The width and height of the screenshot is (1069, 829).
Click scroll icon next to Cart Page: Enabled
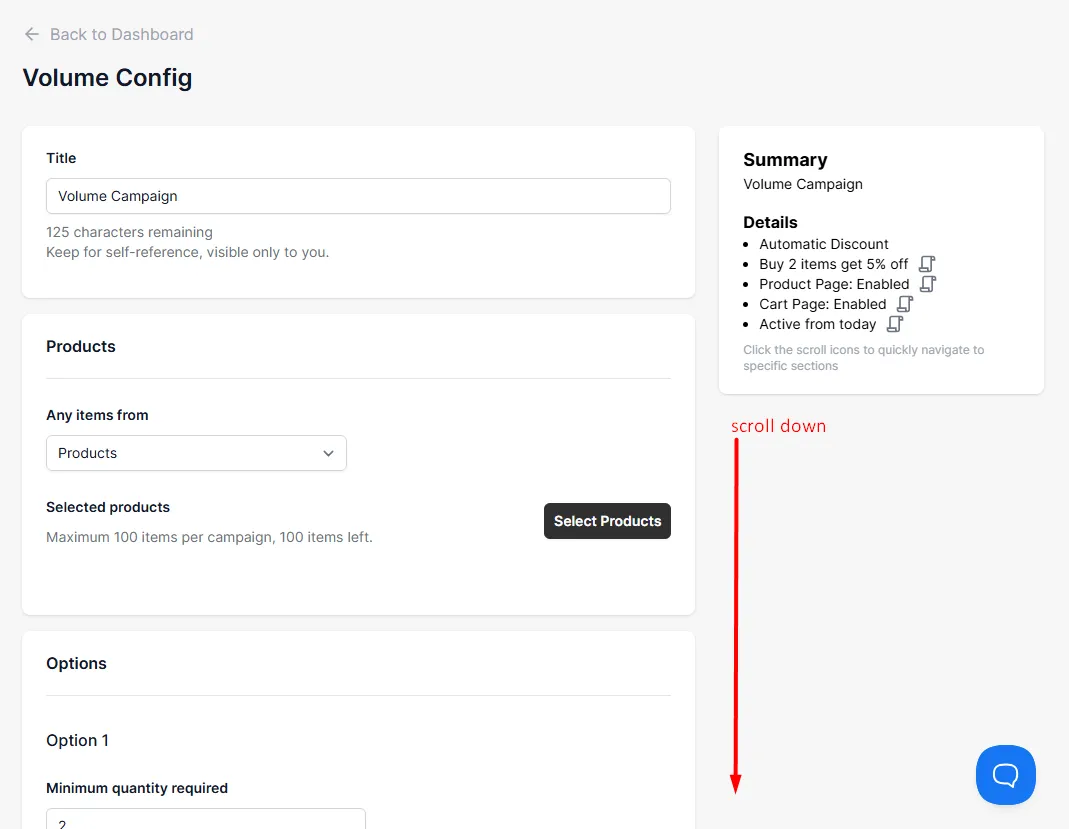tap(905, 304)
